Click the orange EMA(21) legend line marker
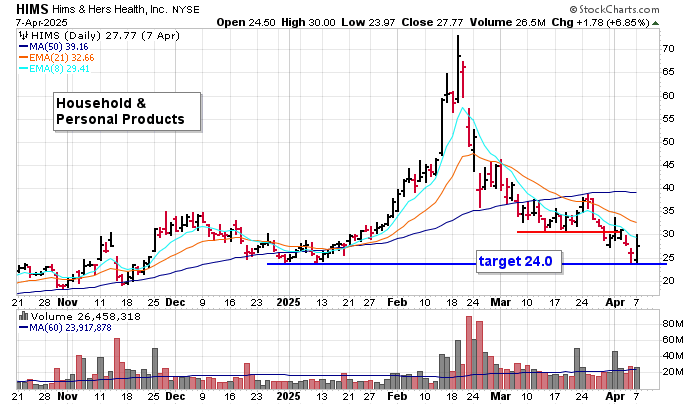This screenshot has height=405, width=700. coord(23,58)
